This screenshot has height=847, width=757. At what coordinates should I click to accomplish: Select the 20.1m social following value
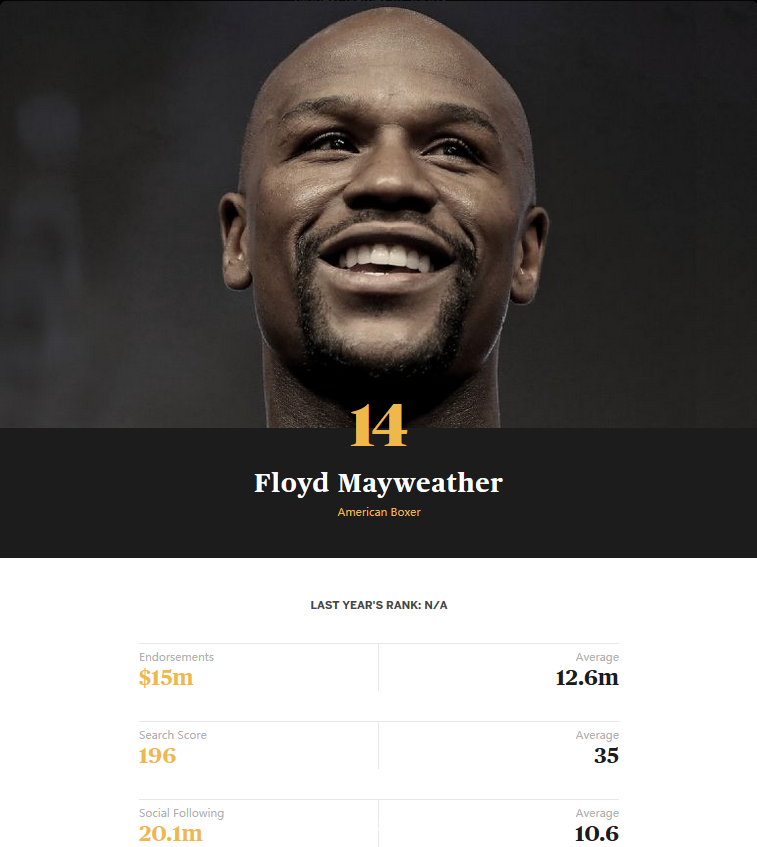170,833
